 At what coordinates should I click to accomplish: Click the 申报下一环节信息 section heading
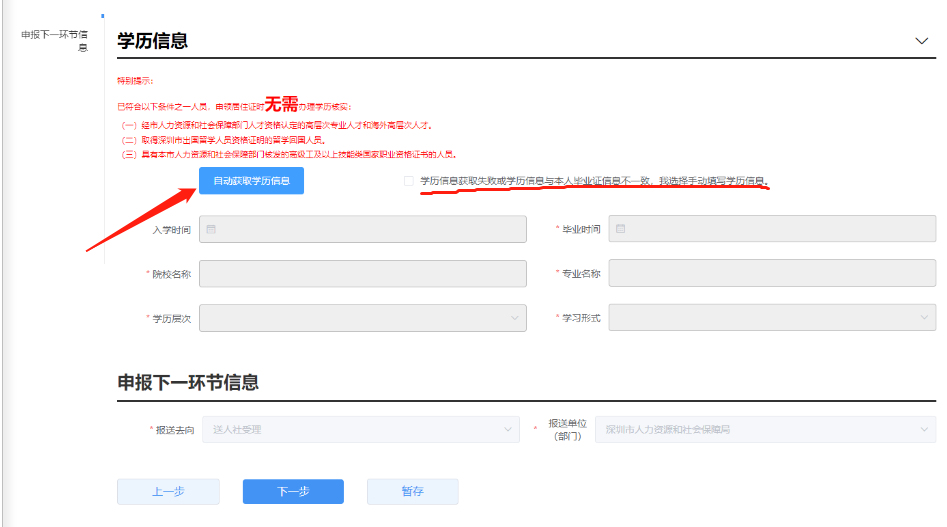[x=188, y=383]
